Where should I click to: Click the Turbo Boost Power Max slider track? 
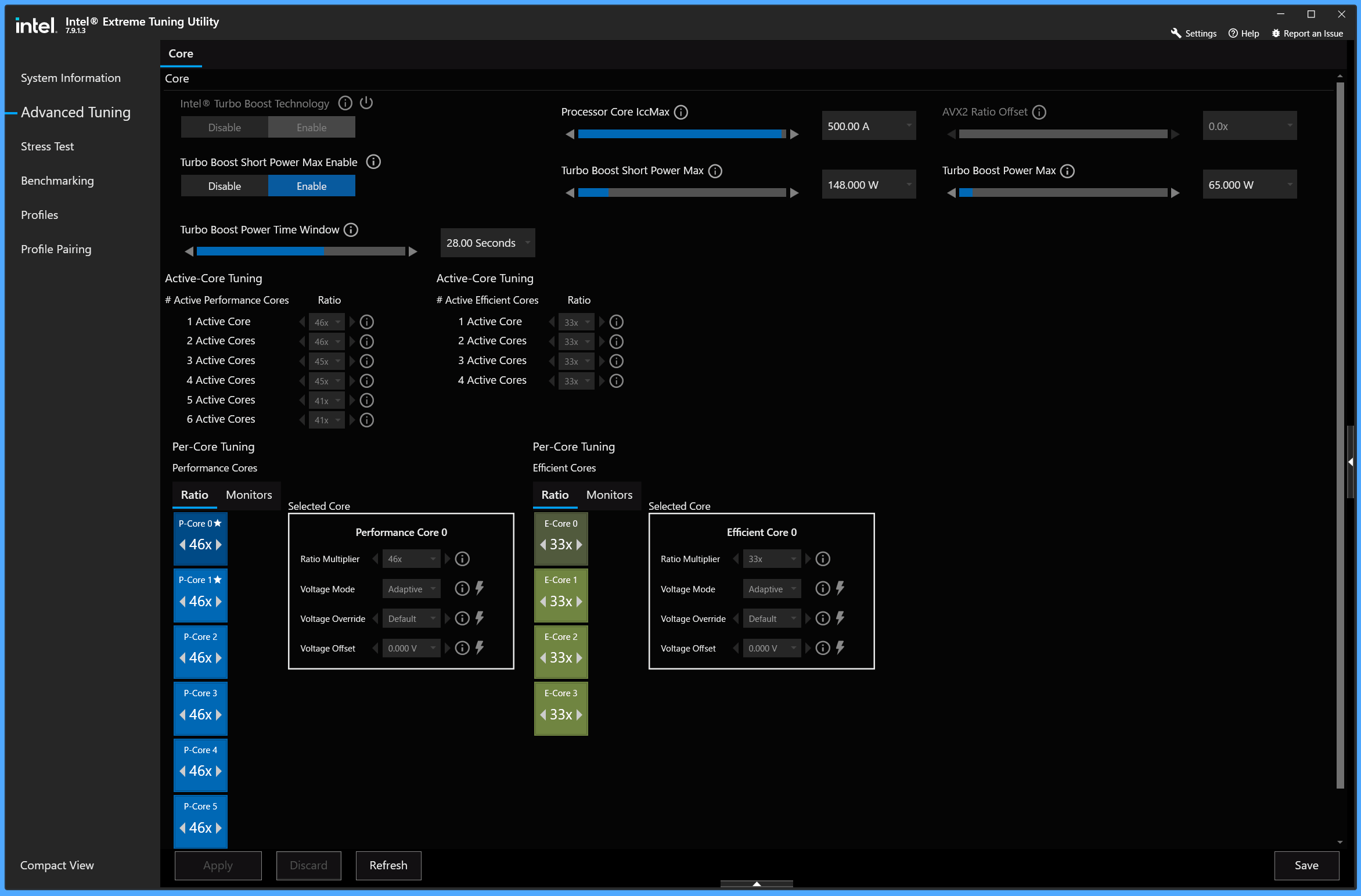[1063, 193]
